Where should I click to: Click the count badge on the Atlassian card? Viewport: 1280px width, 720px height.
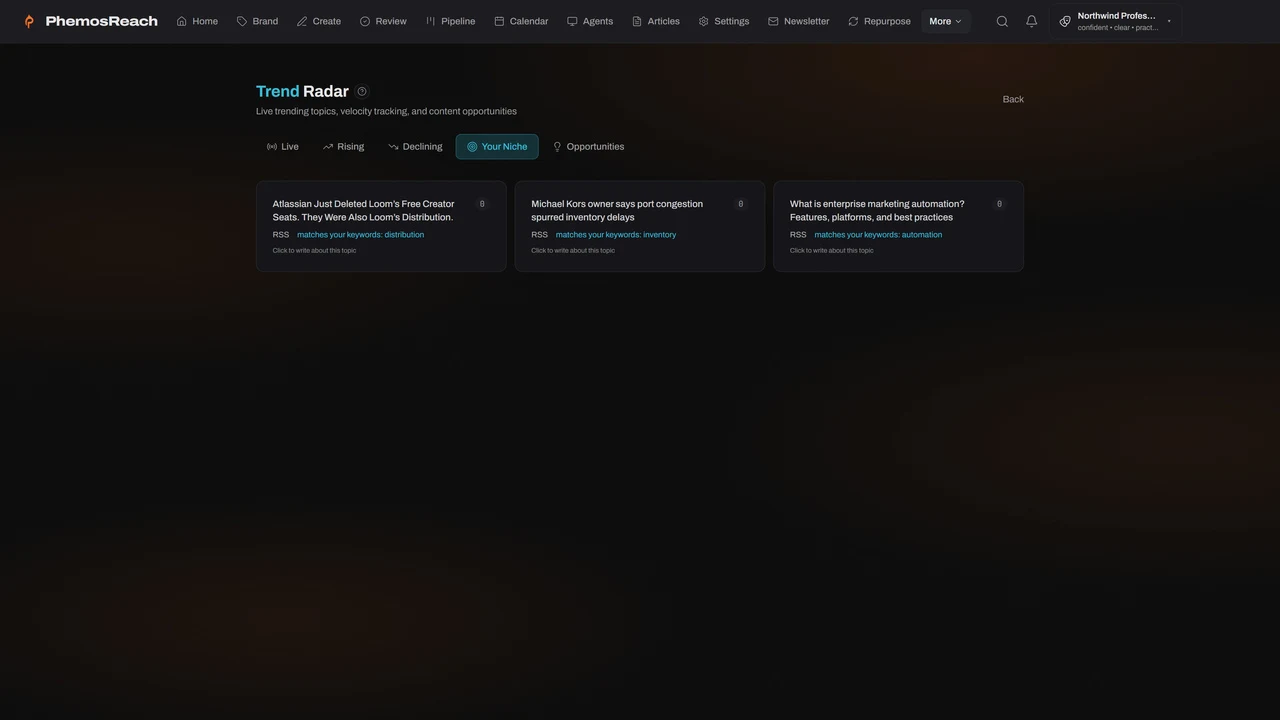[482, 204]
